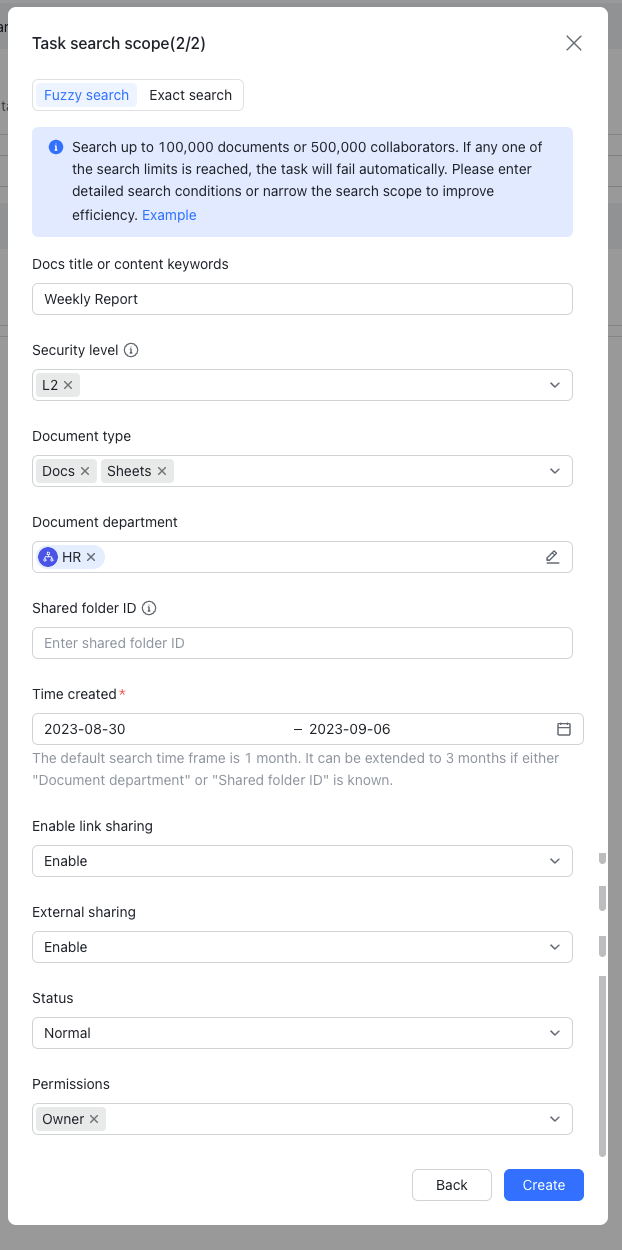Open the Status dropdown
The height and width of the screenshot is (1250, 622).
coord(555,1033)
